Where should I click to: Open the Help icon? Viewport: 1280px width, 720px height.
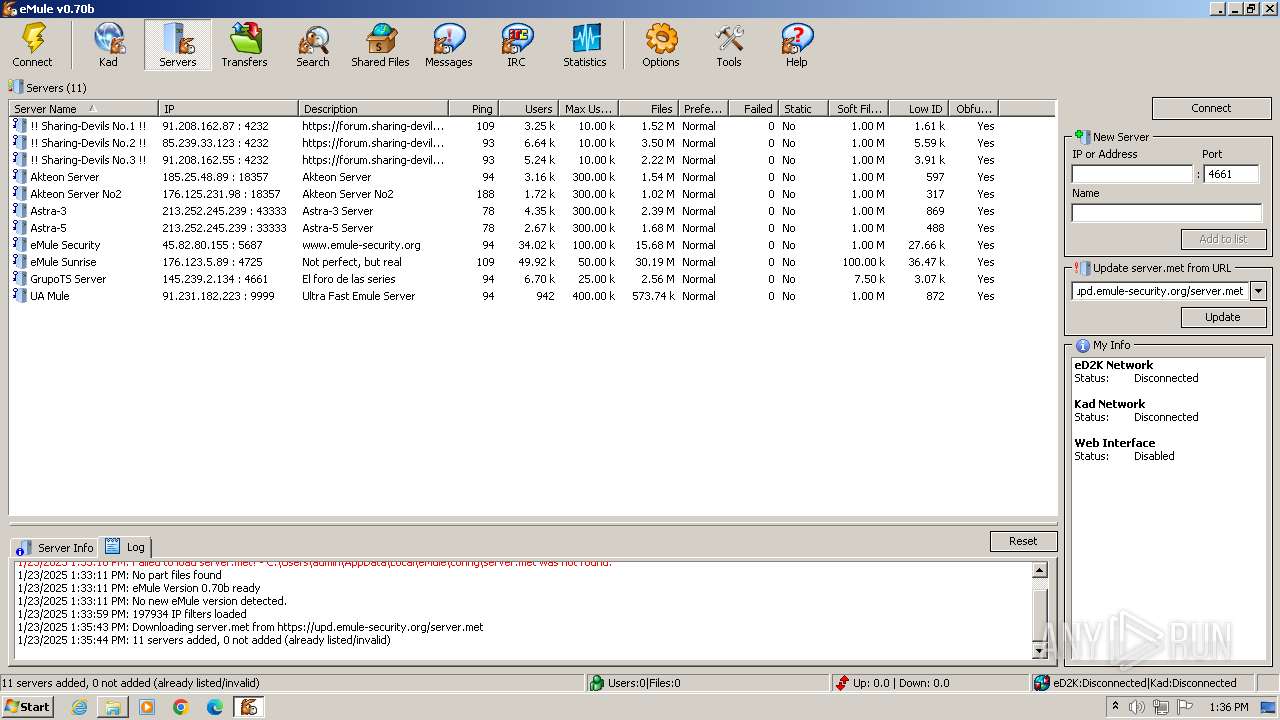click(x=796, y=46)
